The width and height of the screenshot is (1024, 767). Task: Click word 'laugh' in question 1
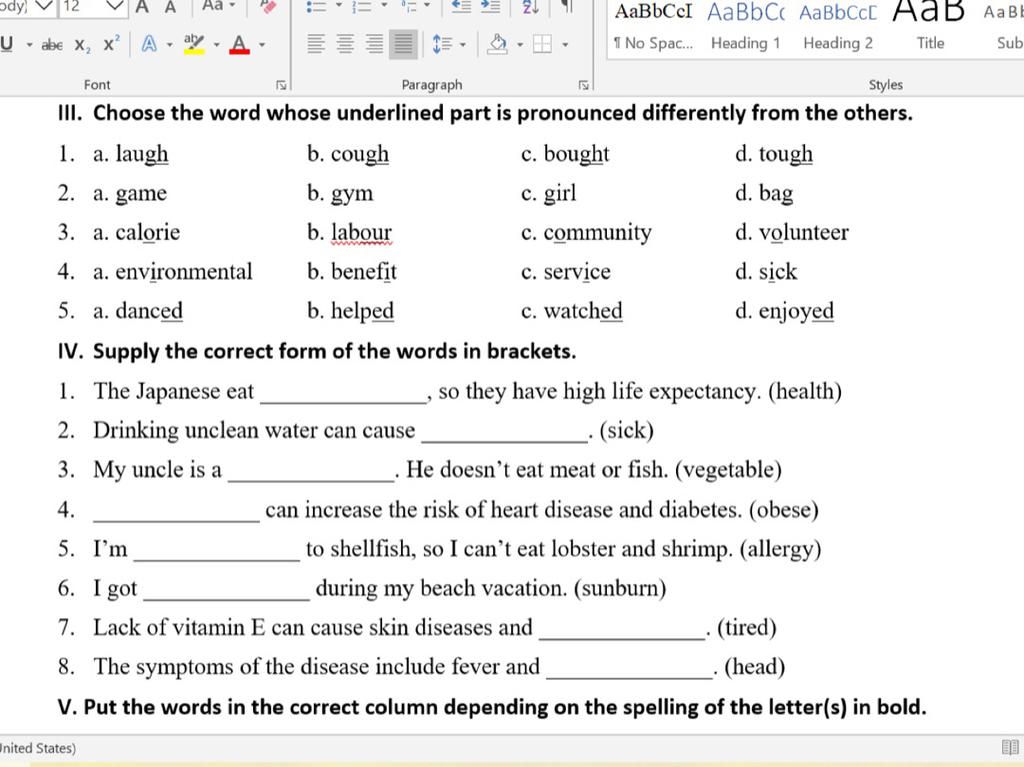tap(142, 154)
